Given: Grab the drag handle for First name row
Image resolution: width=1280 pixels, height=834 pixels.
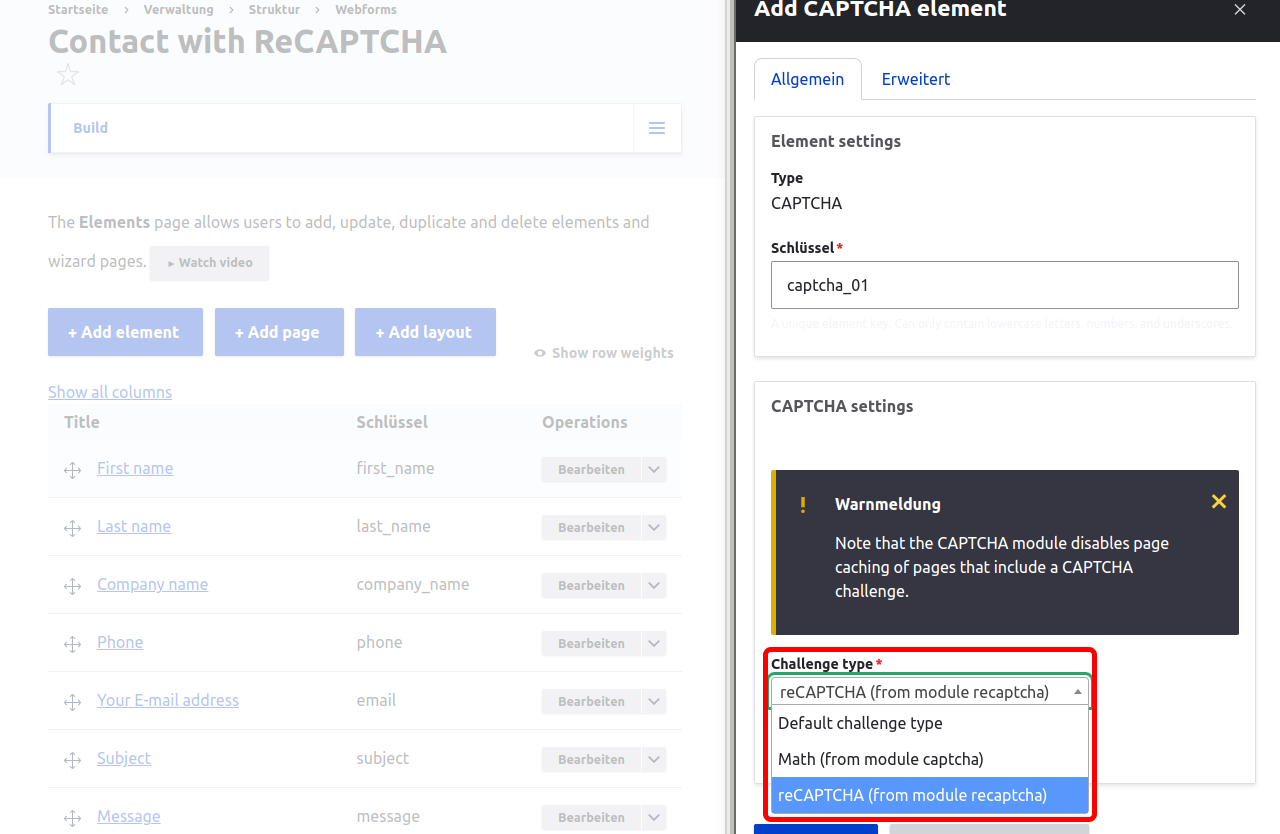Looking at the screenshot, I should [x=72, y=470].
